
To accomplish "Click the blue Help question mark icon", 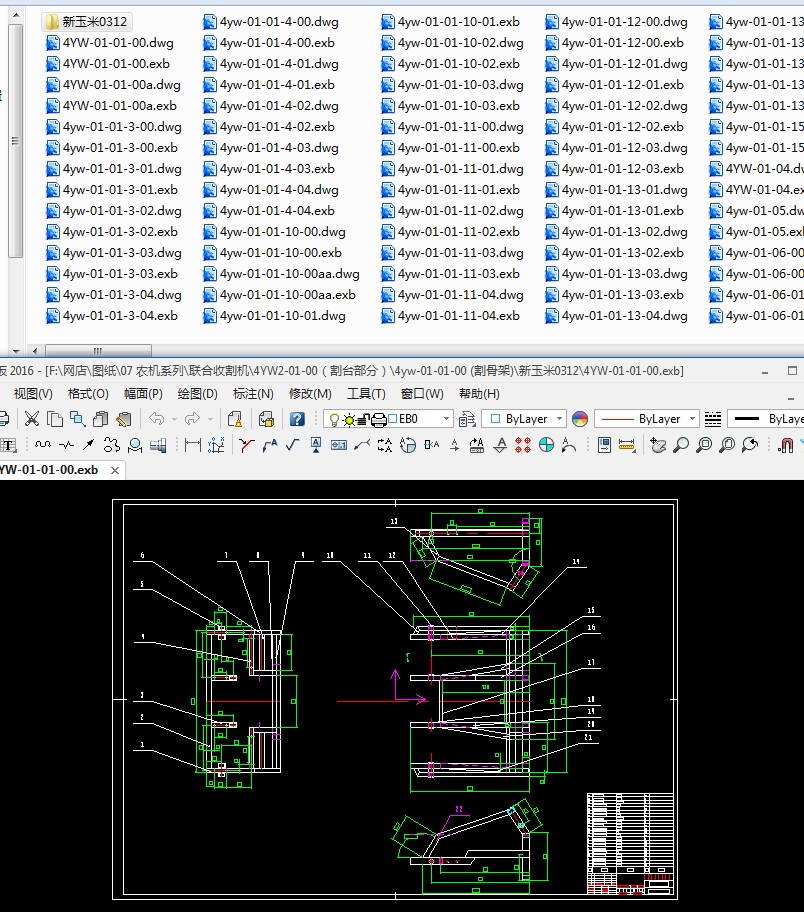I will pos(297,419).
